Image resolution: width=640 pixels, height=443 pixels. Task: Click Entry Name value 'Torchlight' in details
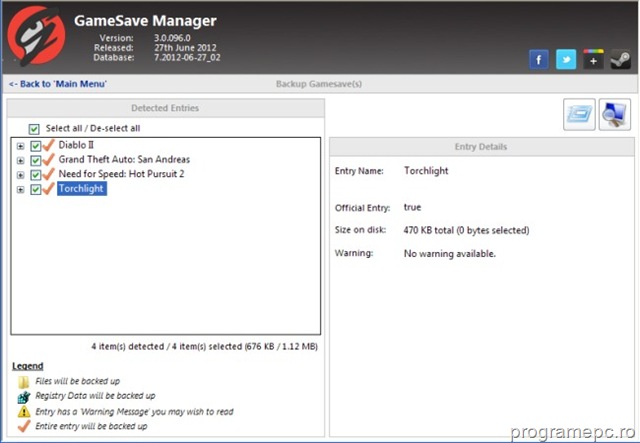(426, 171)
